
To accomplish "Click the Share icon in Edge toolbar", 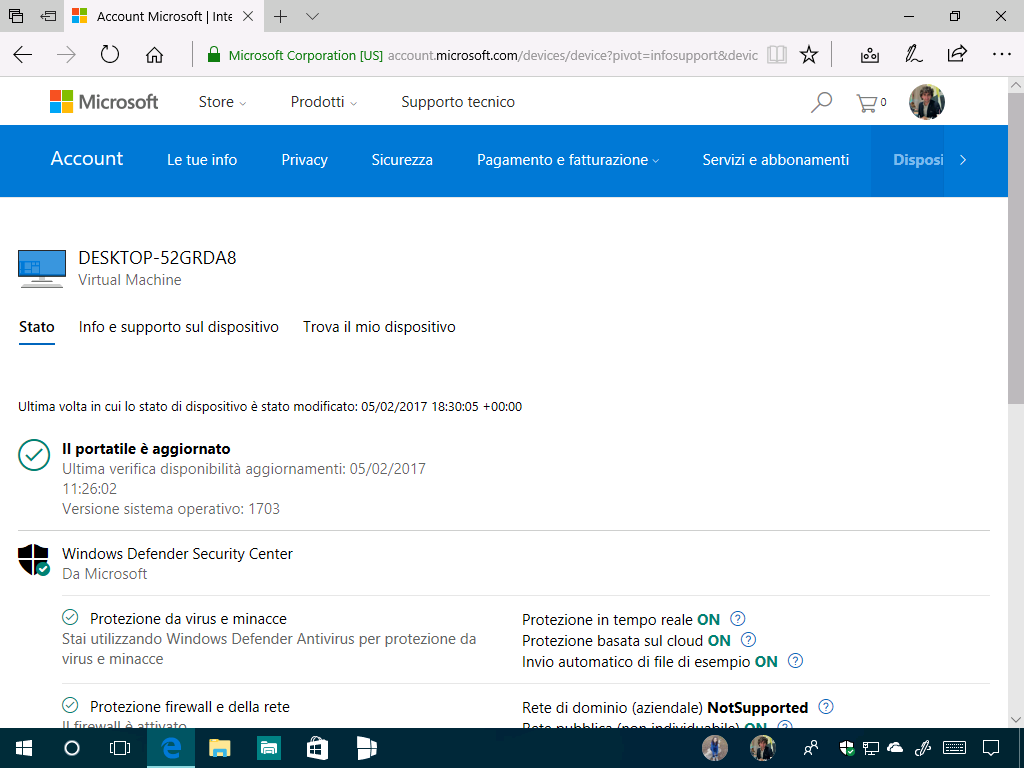I will [x=957, y=54].
